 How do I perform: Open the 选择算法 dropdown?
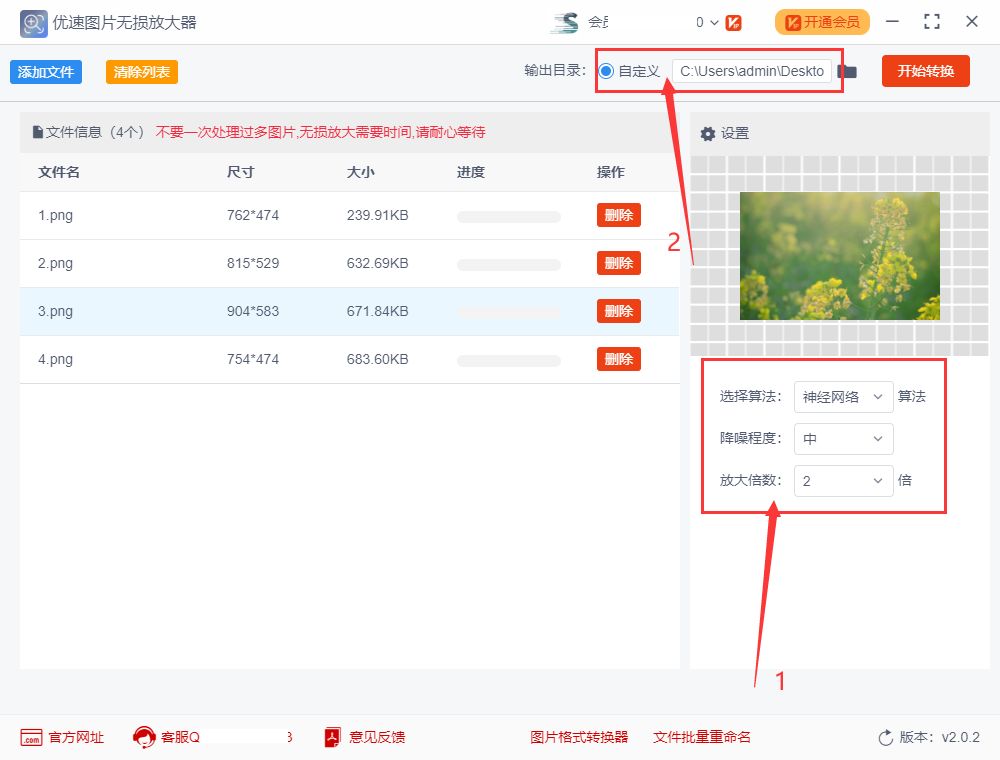click(843, 397)
